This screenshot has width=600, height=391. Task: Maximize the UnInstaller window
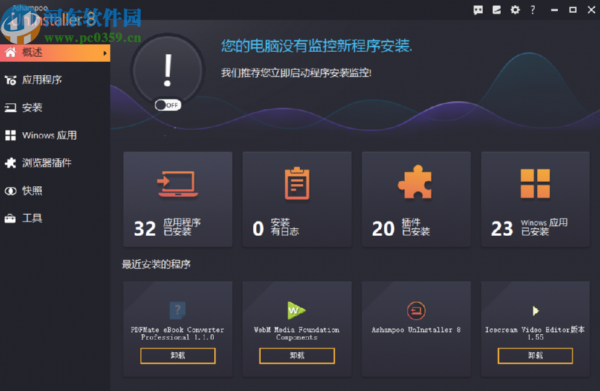coord(573,10)
